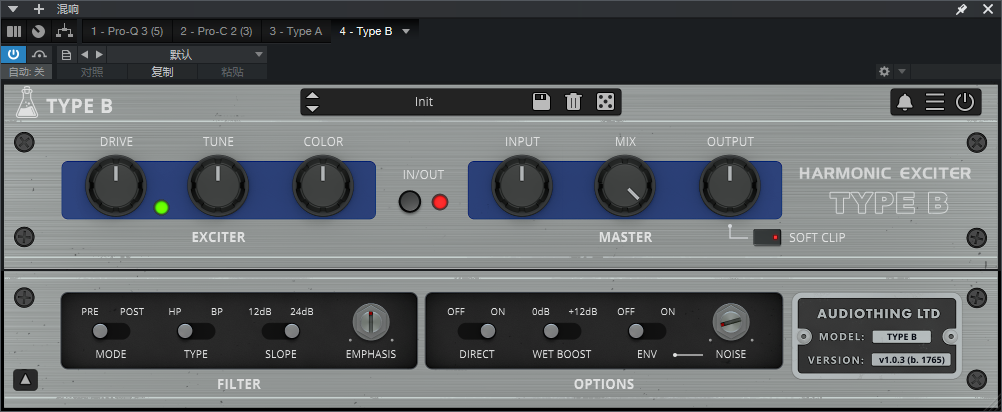
Task: Switch to 1 - Pro-Q 3 (5) tab
Action: coord(127,31)
